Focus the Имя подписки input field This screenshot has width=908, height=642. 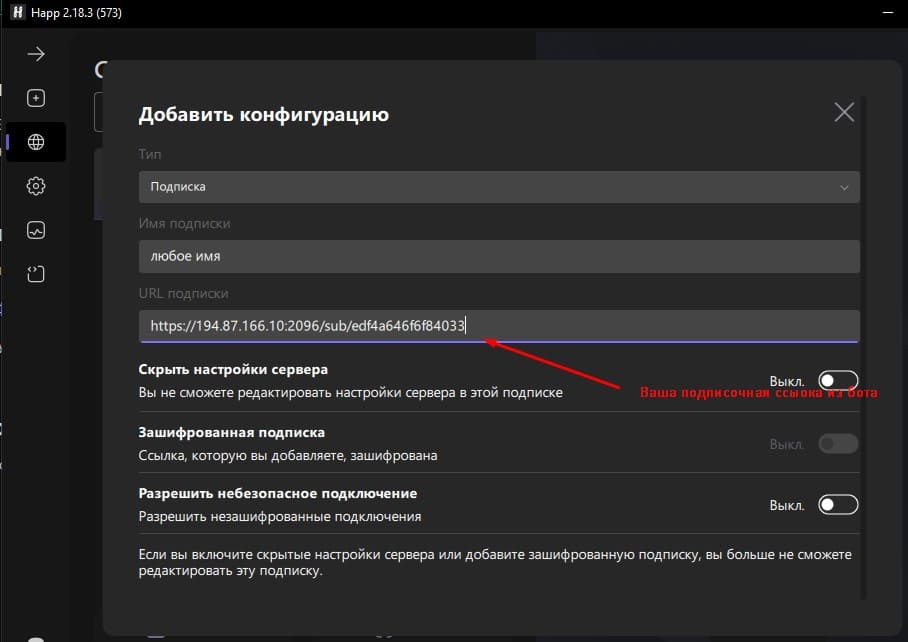pos(499,256)
